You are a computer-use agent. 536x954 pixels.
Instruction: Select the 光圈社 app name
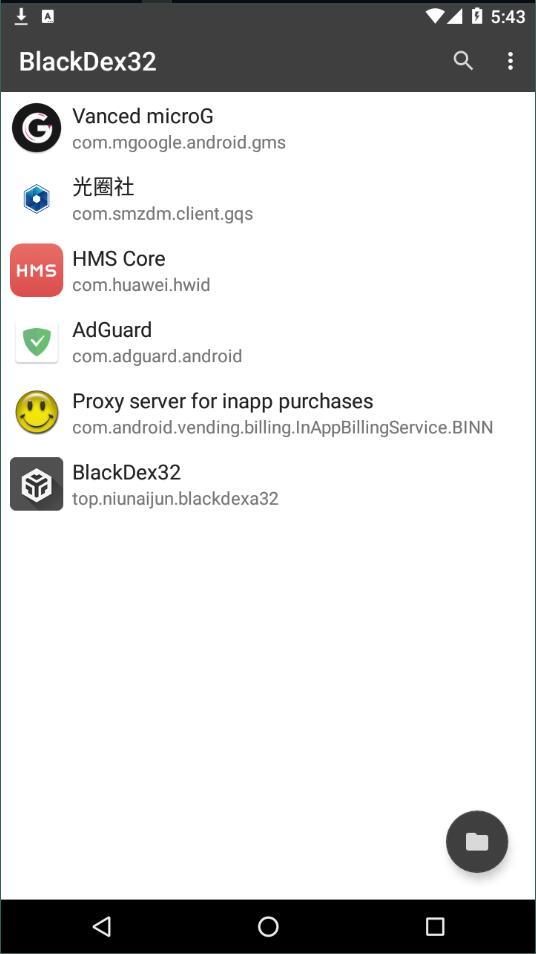click(103, 187)
